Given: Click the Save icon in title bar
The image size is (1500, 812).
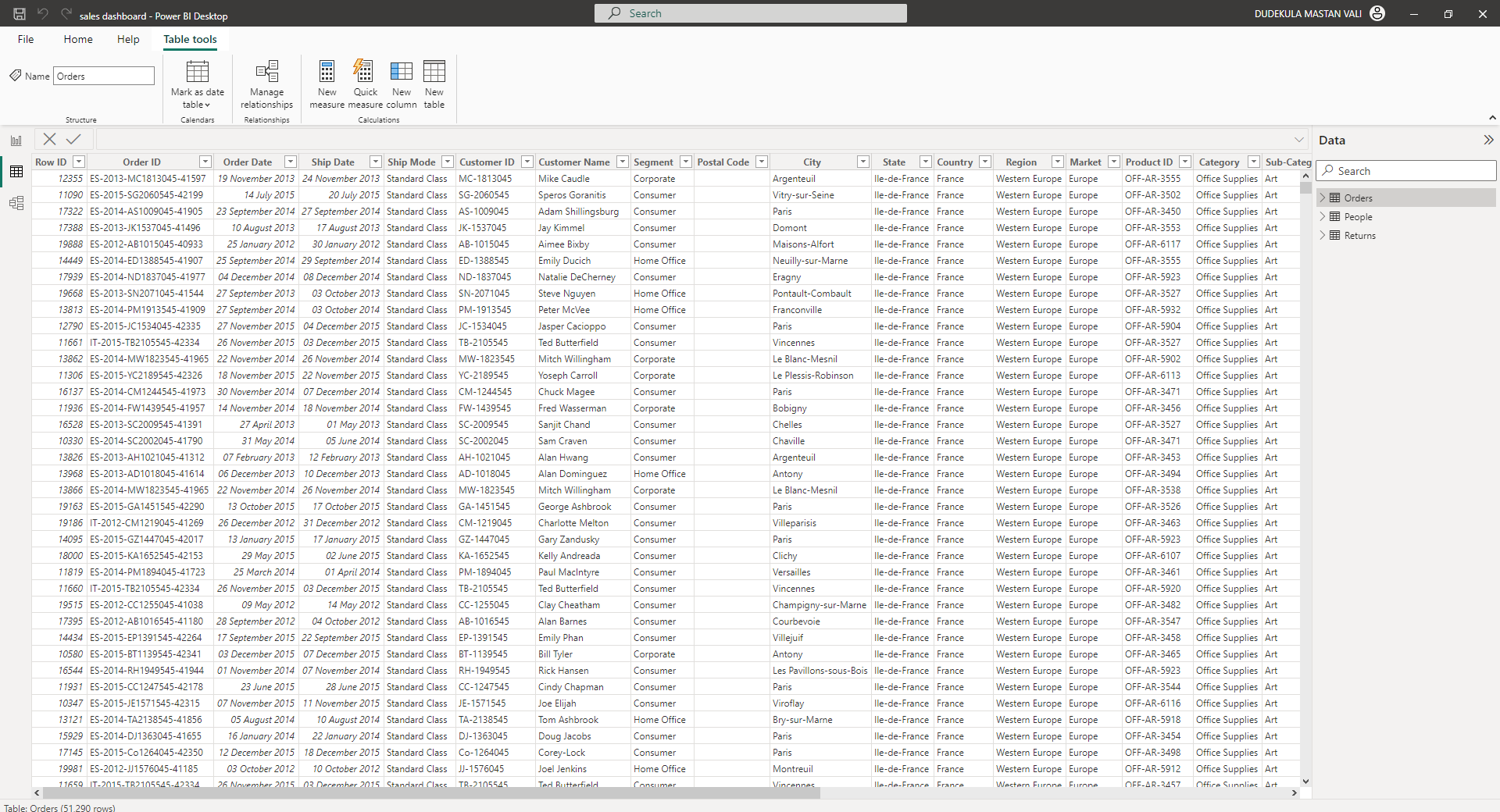Looking at the screenshot, I should click(x=20, y=13).
